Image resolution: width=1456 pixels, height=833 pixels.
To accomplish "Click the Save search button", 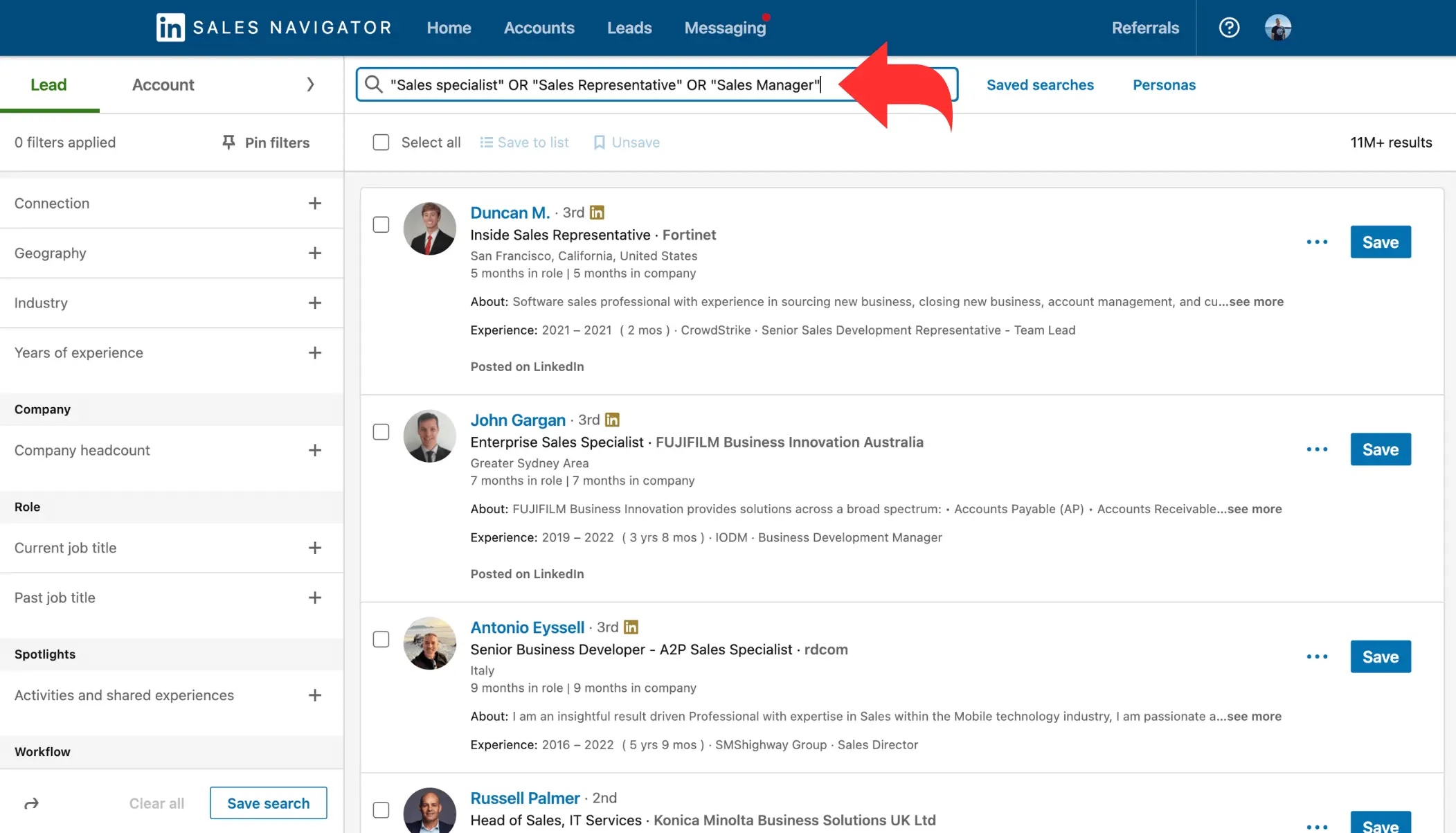I will (268, 802).
